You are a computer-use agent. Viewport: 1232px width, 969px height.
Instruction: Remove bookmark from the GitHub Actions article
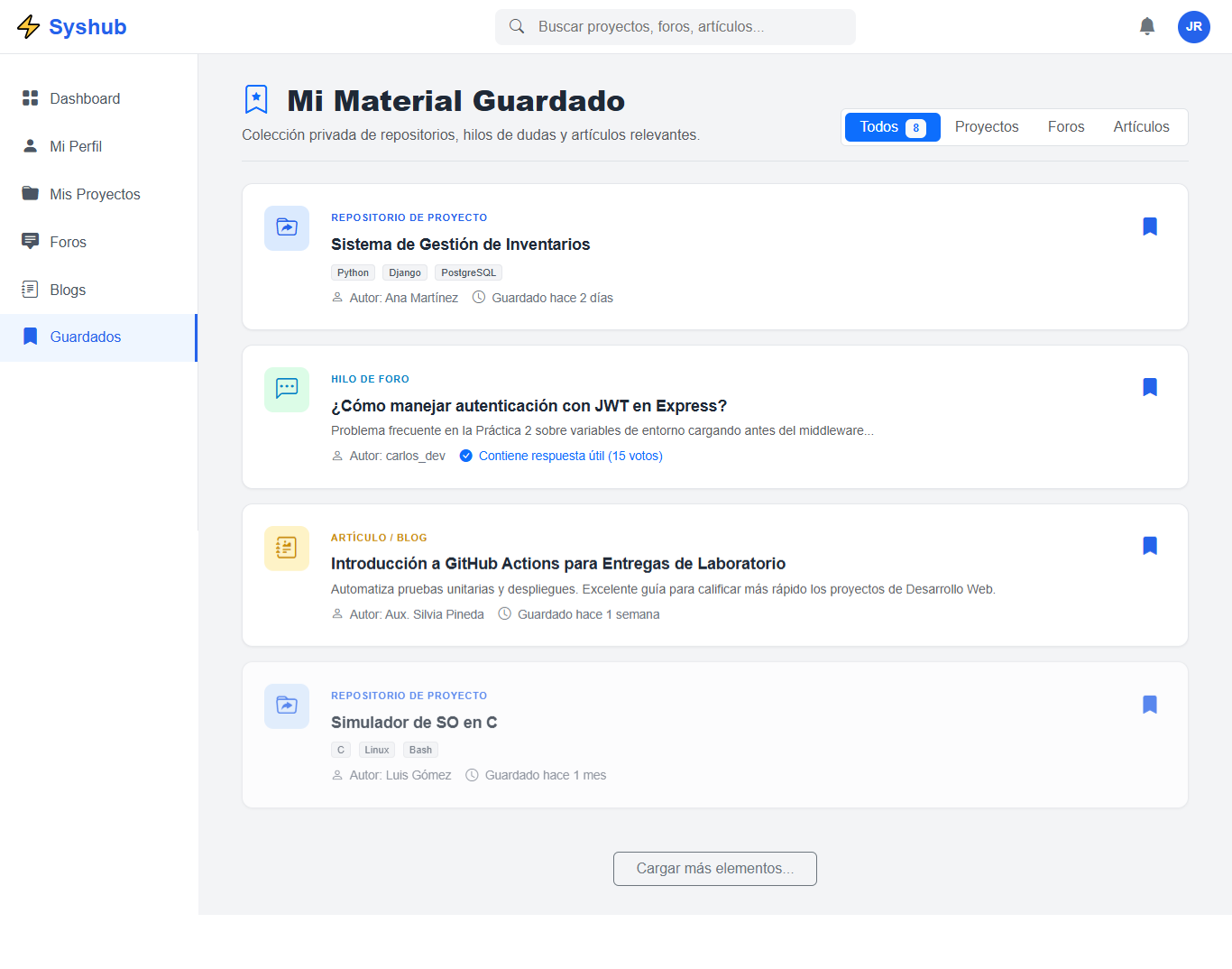(1150, 545)
